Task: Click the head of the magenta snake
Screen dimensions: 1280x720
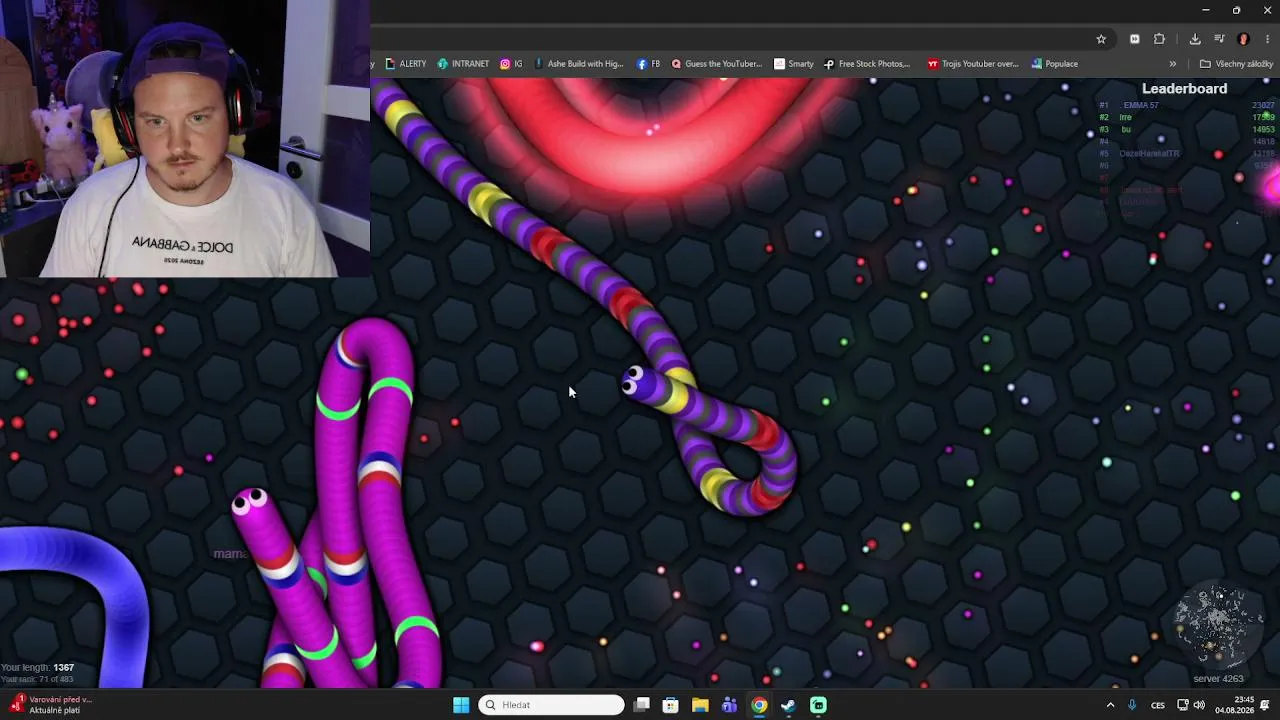Action: (250, 502)
